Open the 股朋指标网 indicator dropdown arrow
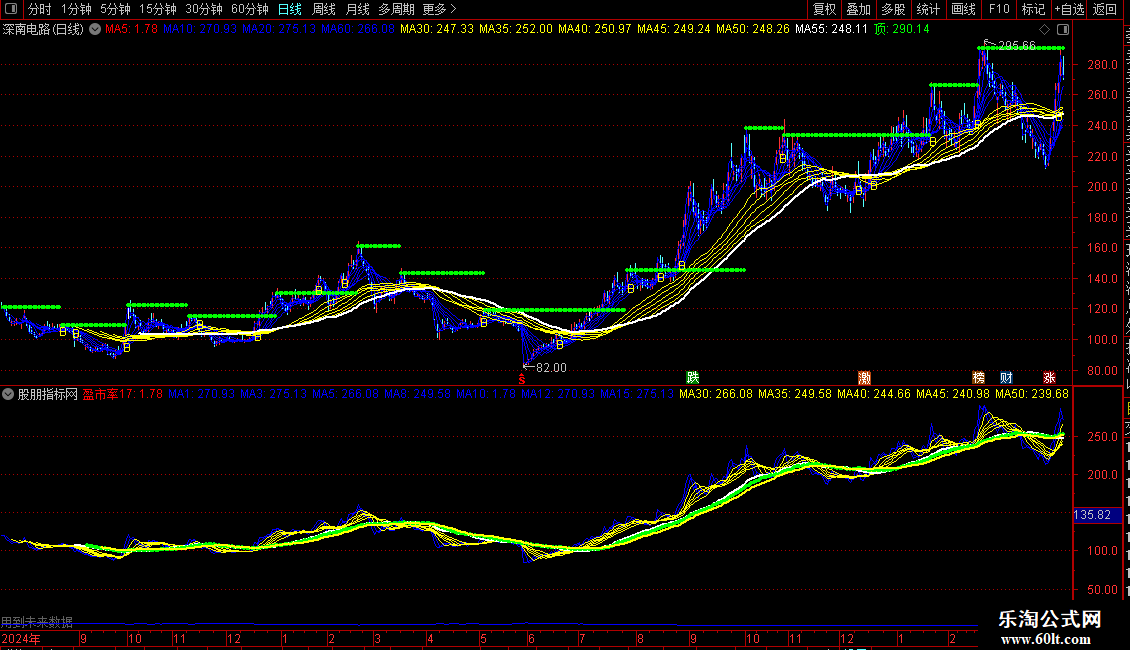Image resolution: width=1130 pixels, height=650 pixels. tap(8, 394)
